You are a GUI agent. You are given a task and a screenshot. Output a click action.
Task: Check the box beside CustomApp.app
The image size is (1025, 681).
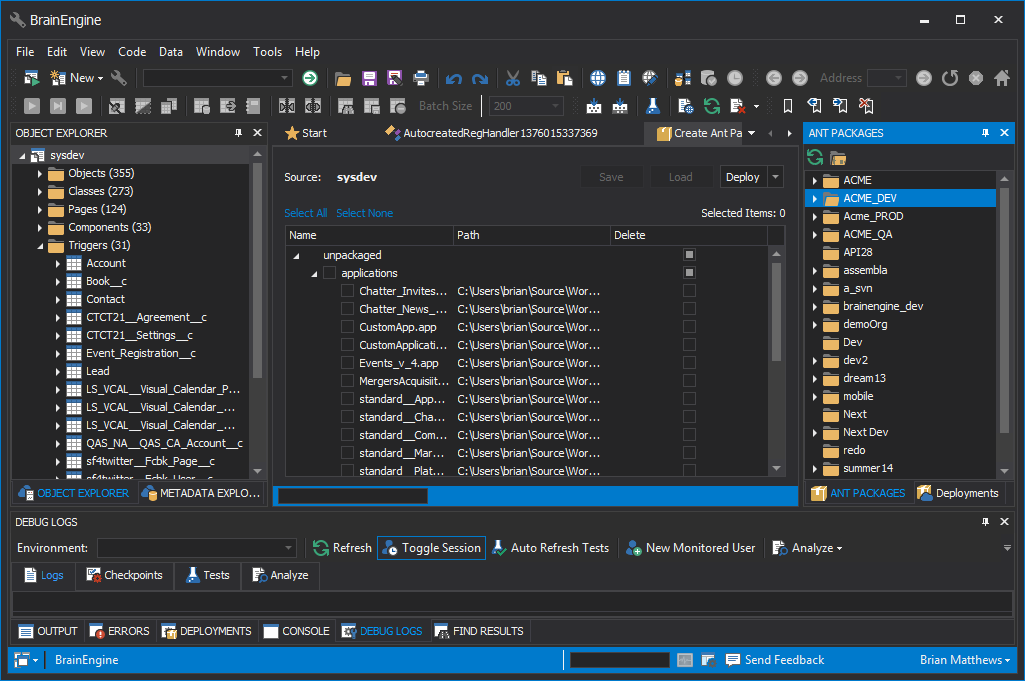tap(347, 327)
